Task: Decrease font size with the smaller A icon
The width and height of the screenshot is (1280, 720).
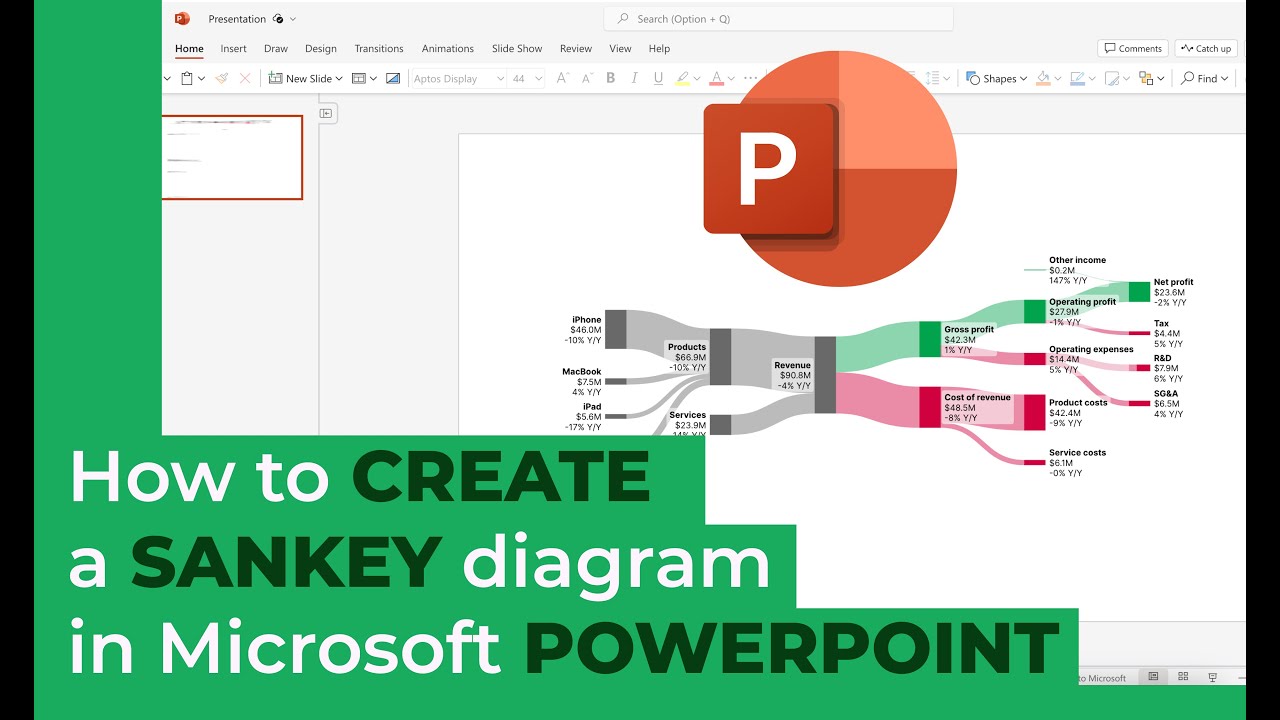Action: tap(586, 78)
